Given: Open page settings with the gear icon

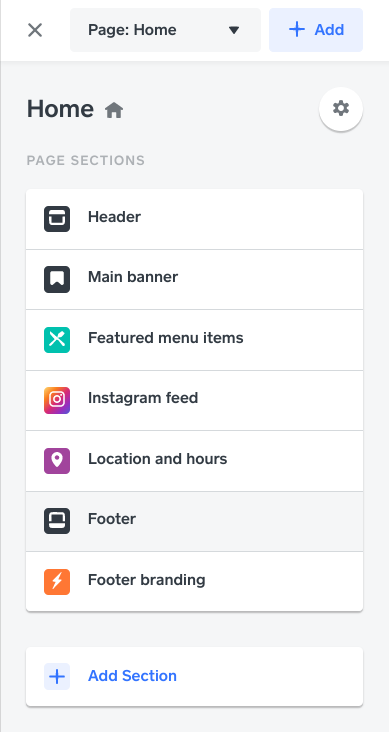Looking at the screenshot, I should [x=341, y=109].
